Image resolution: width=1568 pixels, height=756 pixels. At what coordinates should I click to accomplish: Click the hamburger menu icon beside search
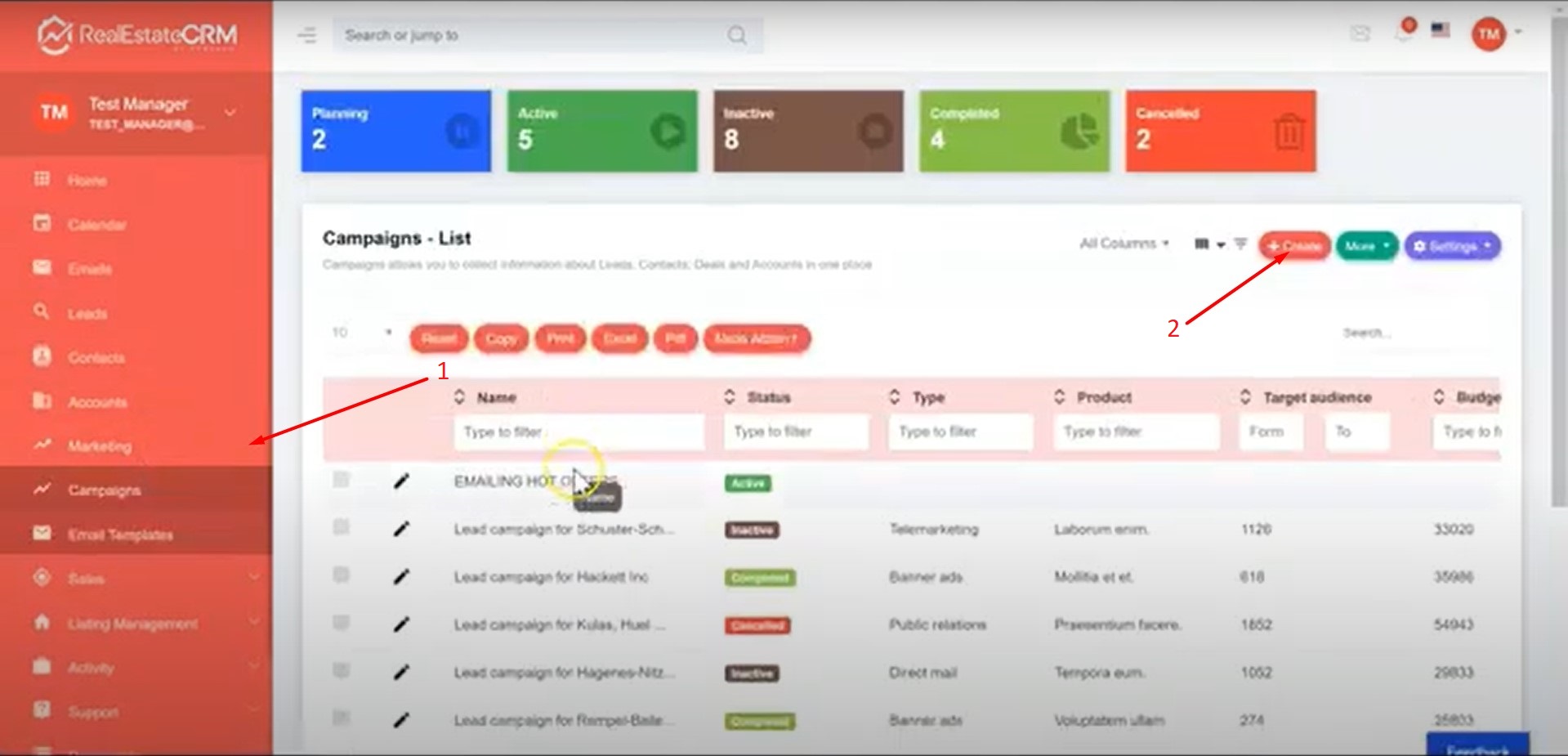(306, 35)
